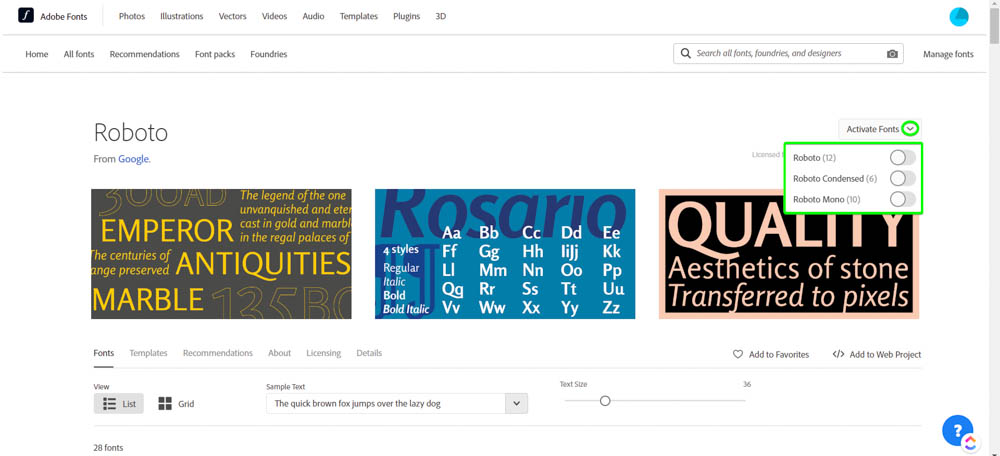Open the Sample Text dropdown arrow

[516, 404]
